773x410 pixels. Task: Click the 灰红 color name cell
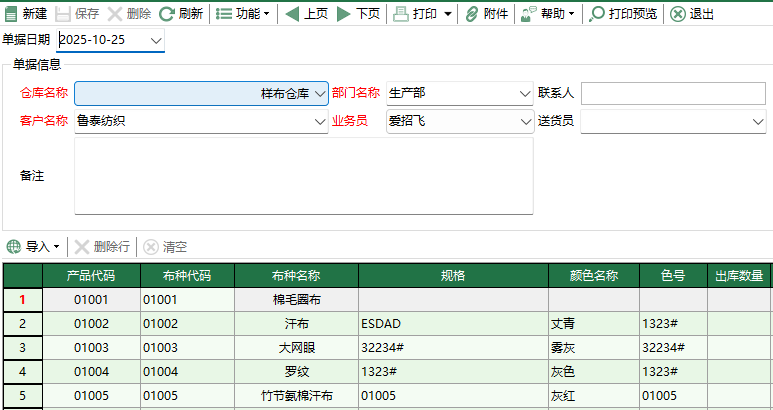click(594, 396)
